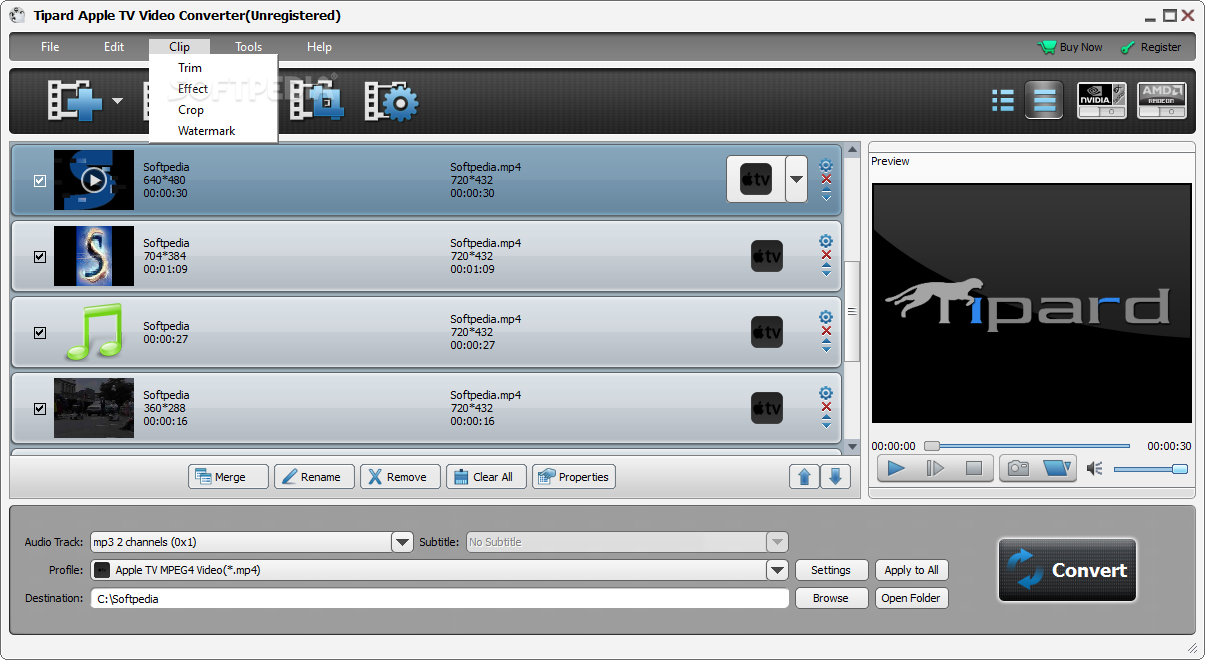Open Preferences film-gear toolbar icon
1205x660 pixels.
point(391,101)
